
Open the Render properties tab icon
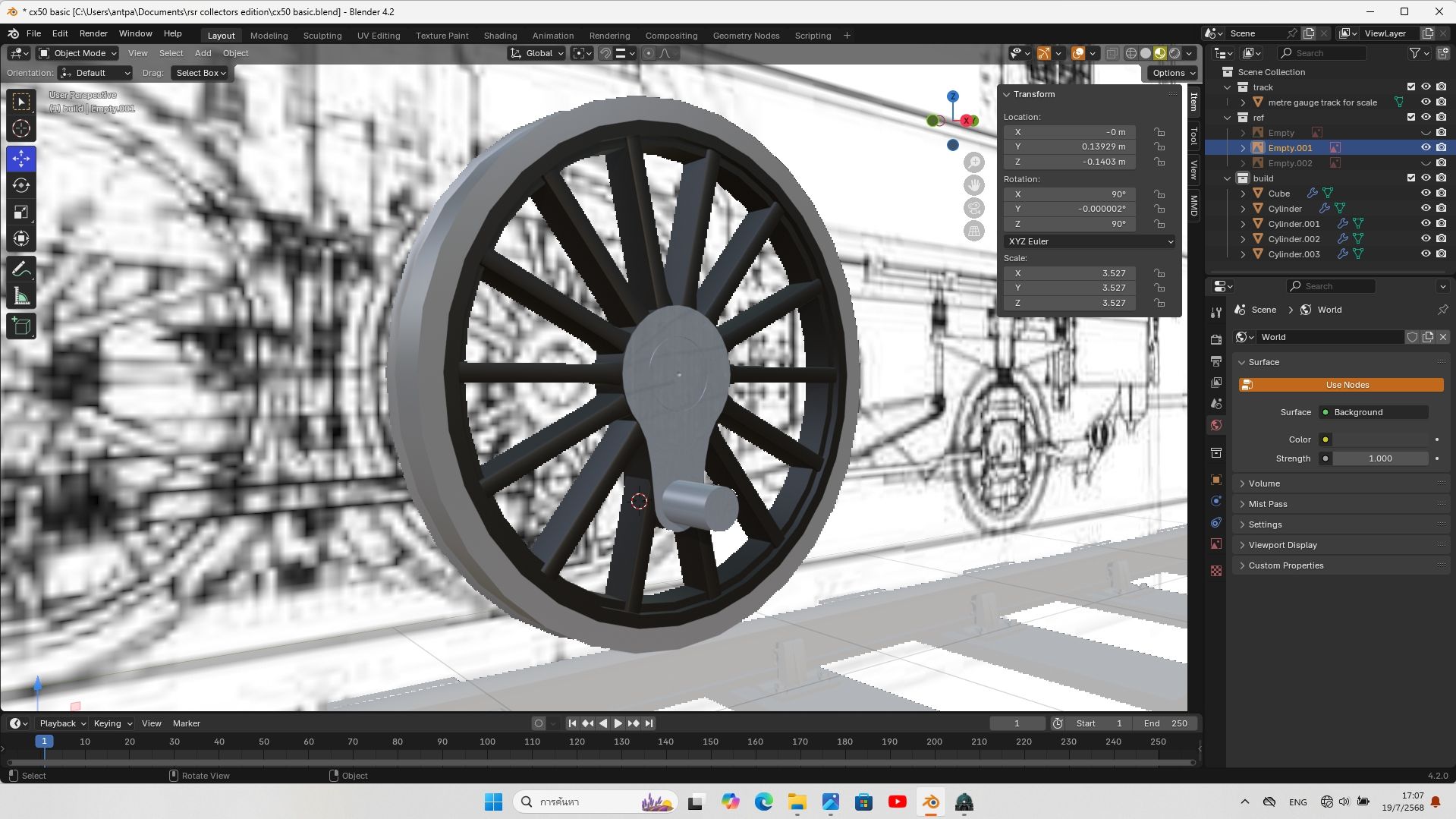[x=1216, y=339]
